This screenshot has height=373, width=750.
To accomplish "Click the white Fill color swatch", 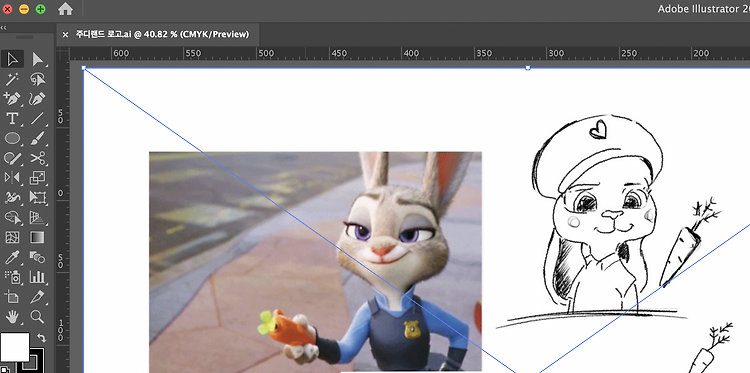I will coord(14,347).
